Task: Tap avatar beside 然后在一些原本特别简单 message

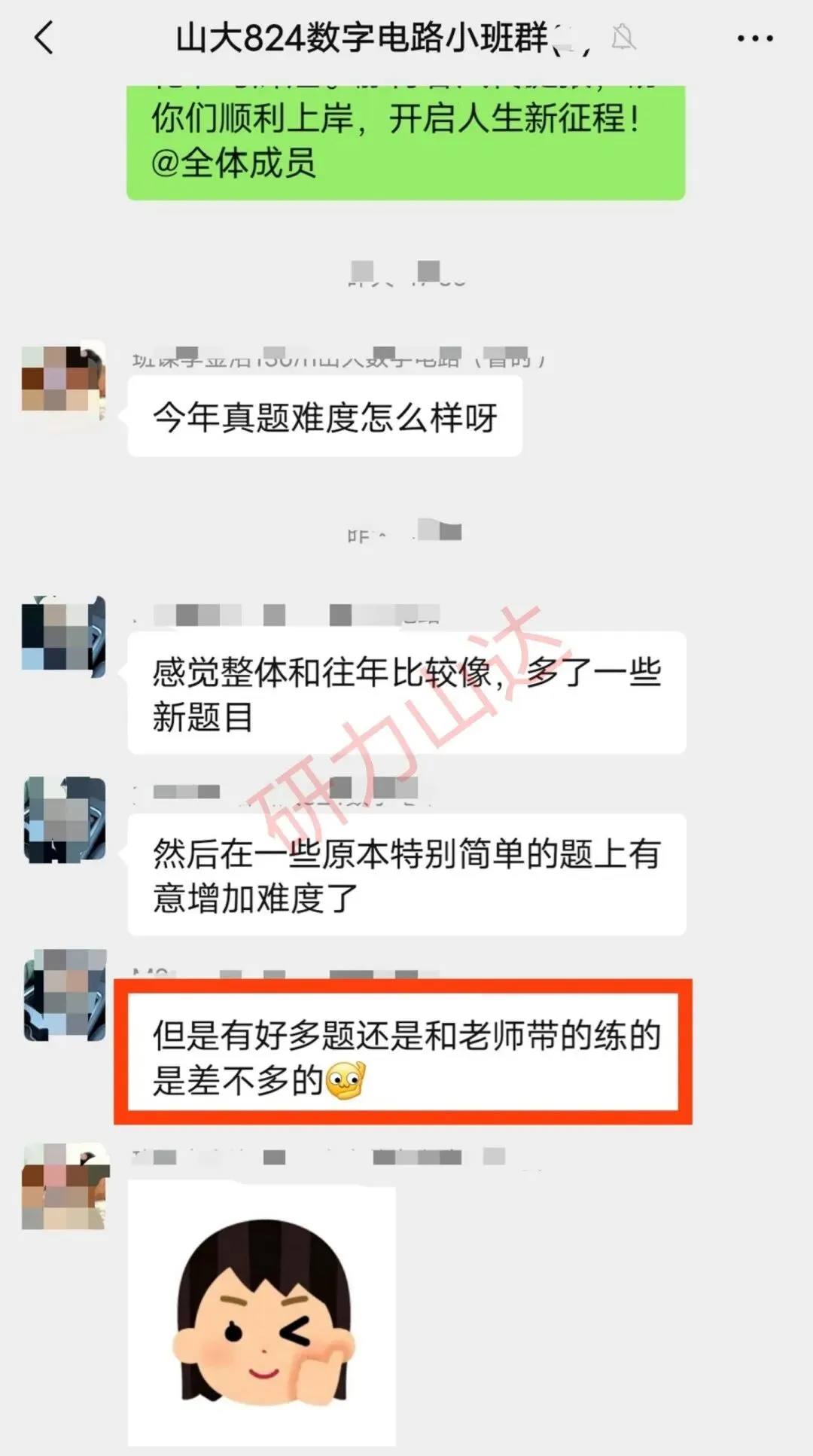Action: point(65,820)
